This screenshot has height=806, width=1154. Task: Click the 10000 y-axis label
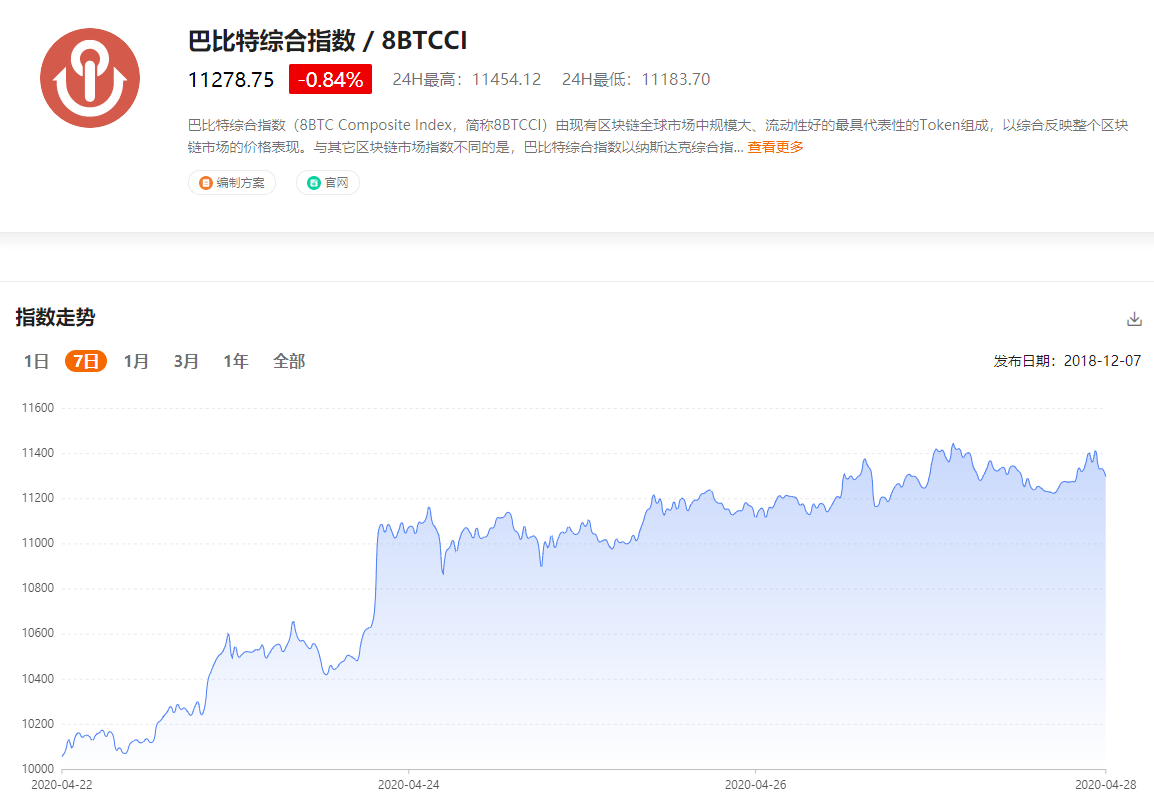[x=38, y=768]
